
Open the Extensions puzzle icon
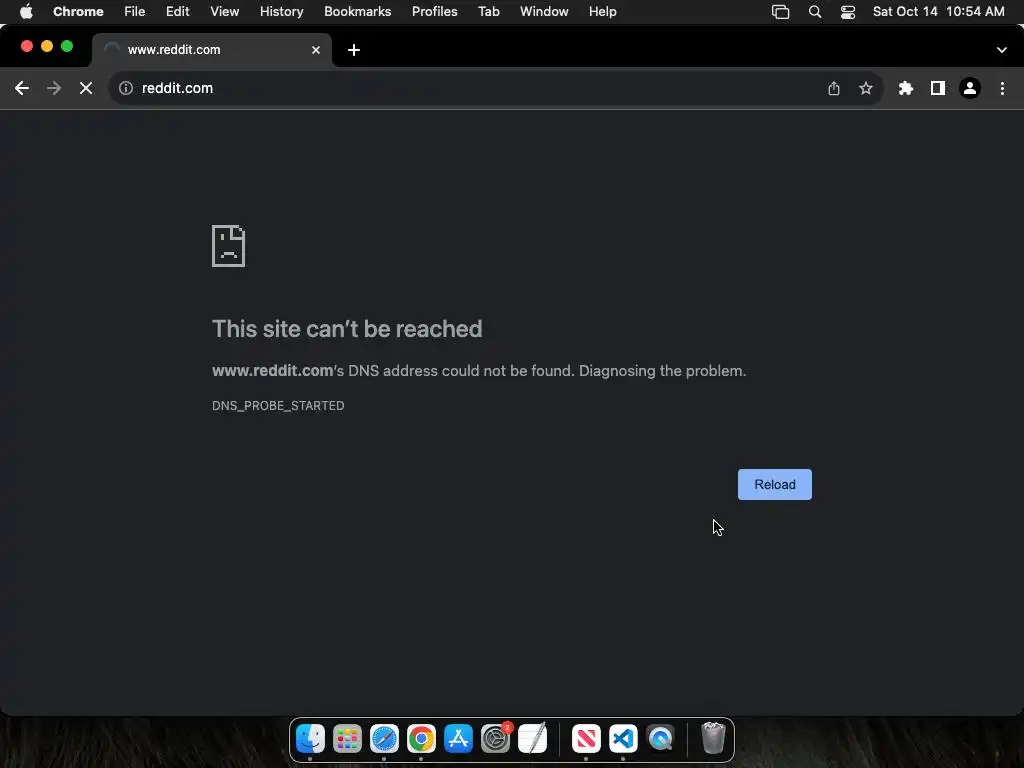[906, 88]
